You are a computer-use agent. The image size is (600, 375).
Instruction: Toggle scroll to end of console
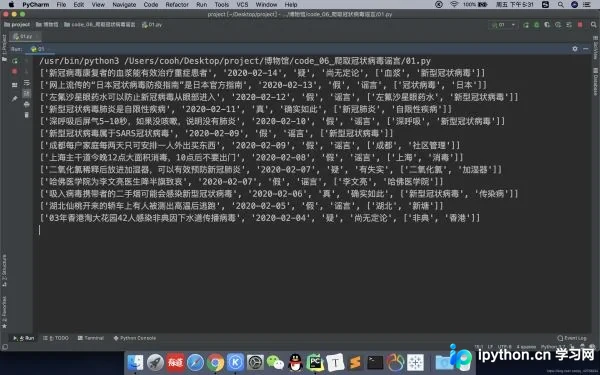coord(26,93)
